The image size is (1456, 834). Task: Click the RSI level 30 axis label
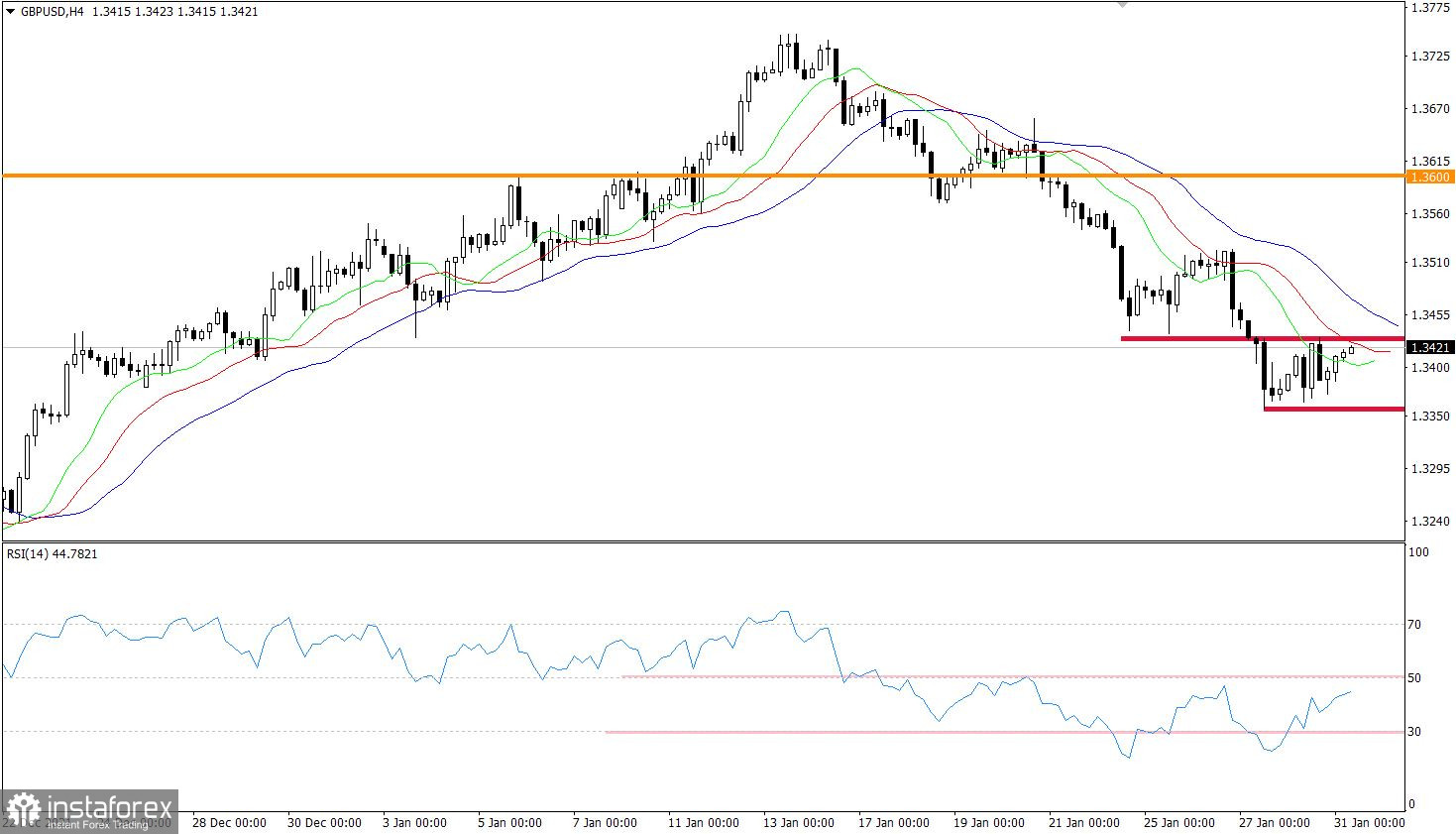pos(1414,732)
